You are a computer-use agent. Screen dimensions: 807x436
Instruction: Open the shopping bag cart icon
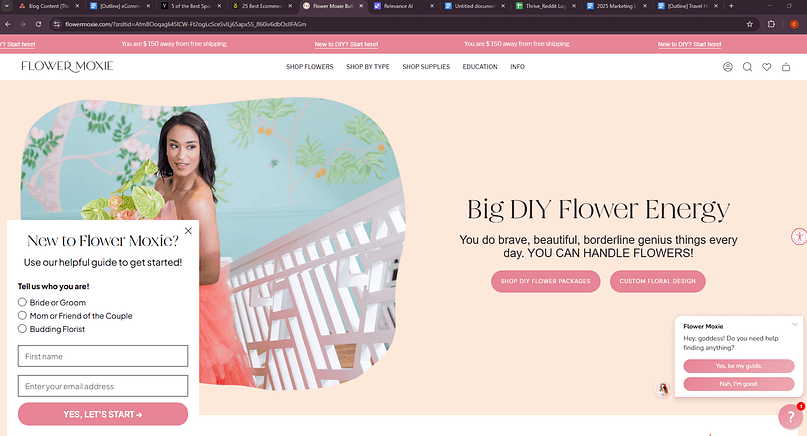point(786,67)
